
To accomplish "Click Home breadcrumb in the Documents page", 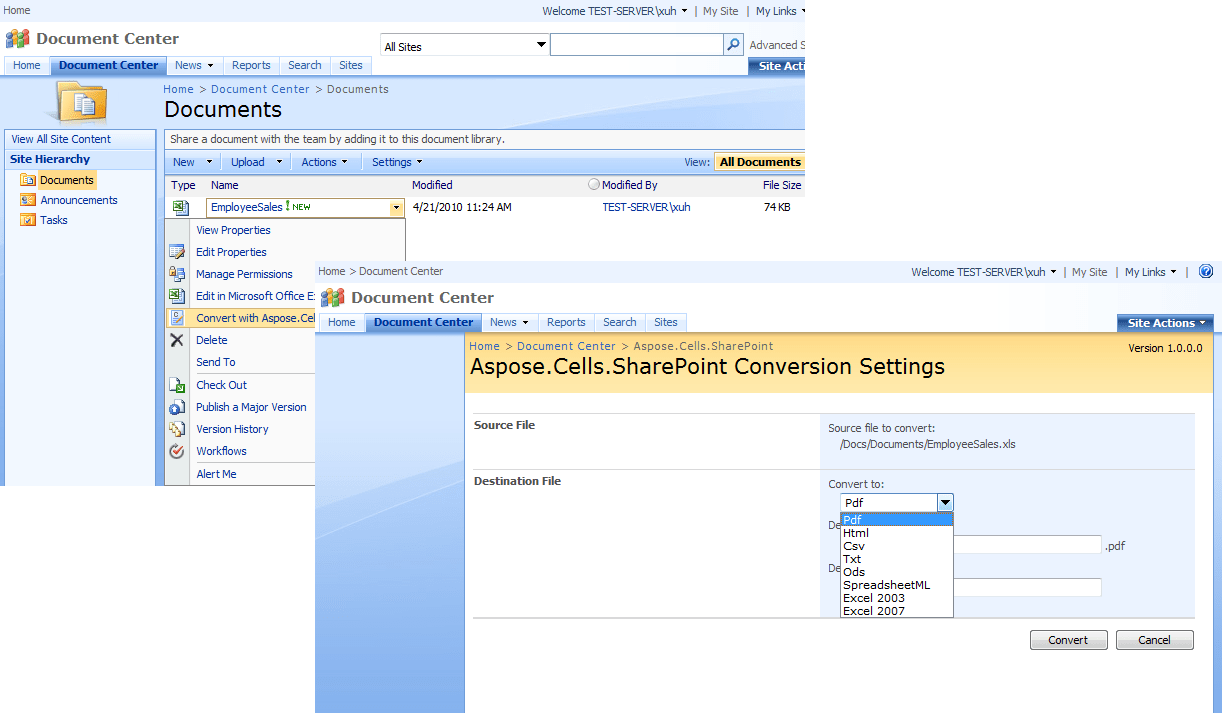I will (x=179, y=89).
